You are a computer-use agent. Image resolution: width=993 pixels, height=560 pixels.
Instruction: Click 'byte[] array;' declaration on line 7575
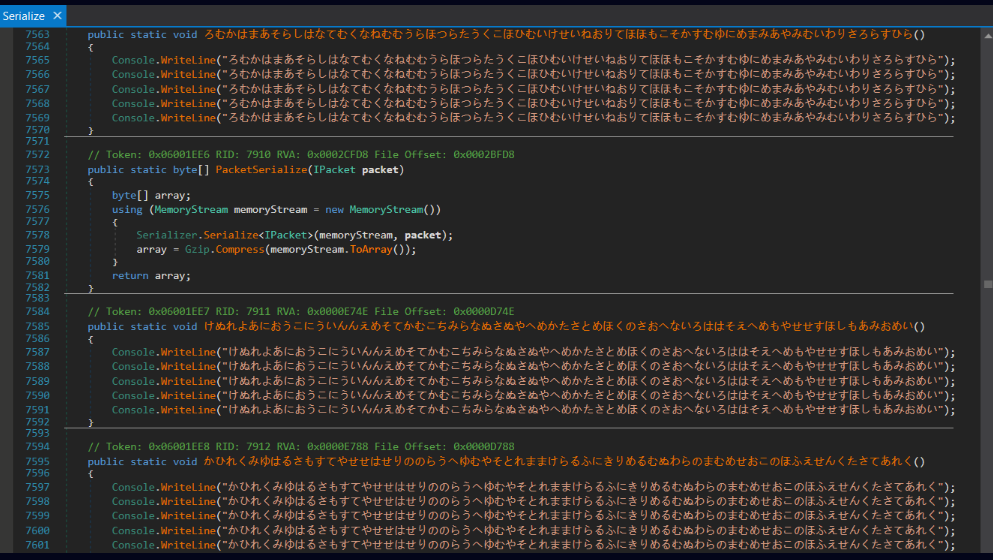151,196
